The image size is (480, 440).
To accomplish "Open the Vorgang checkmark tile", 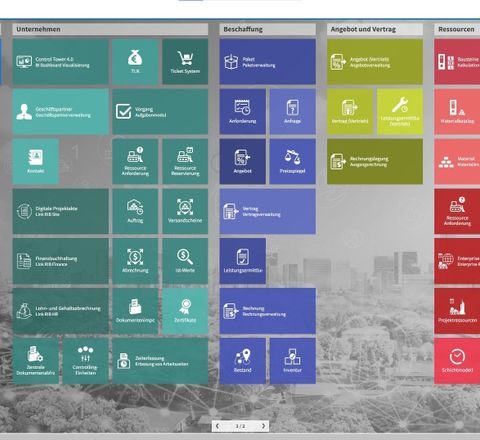I will pos(160,112).
